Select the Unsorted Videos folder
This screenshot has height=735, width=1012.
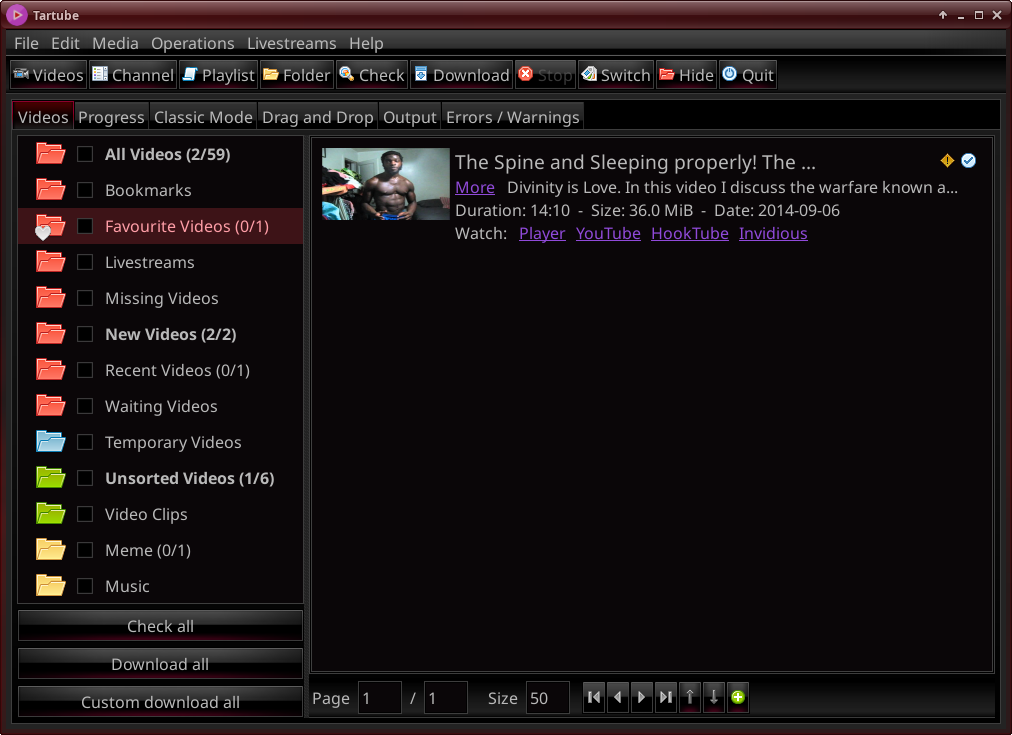tap(189, 478)
